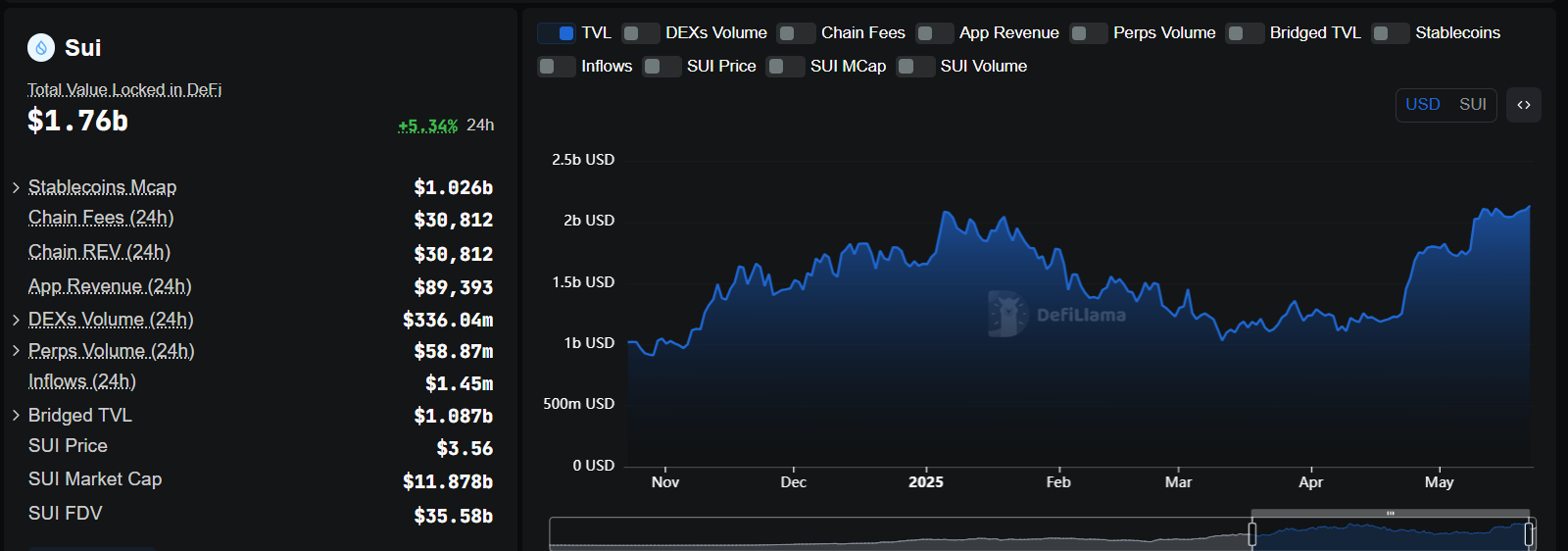Click the $1.76b TVL value
This screenshot has width=1568, height=551.
[x=77, y=121]
